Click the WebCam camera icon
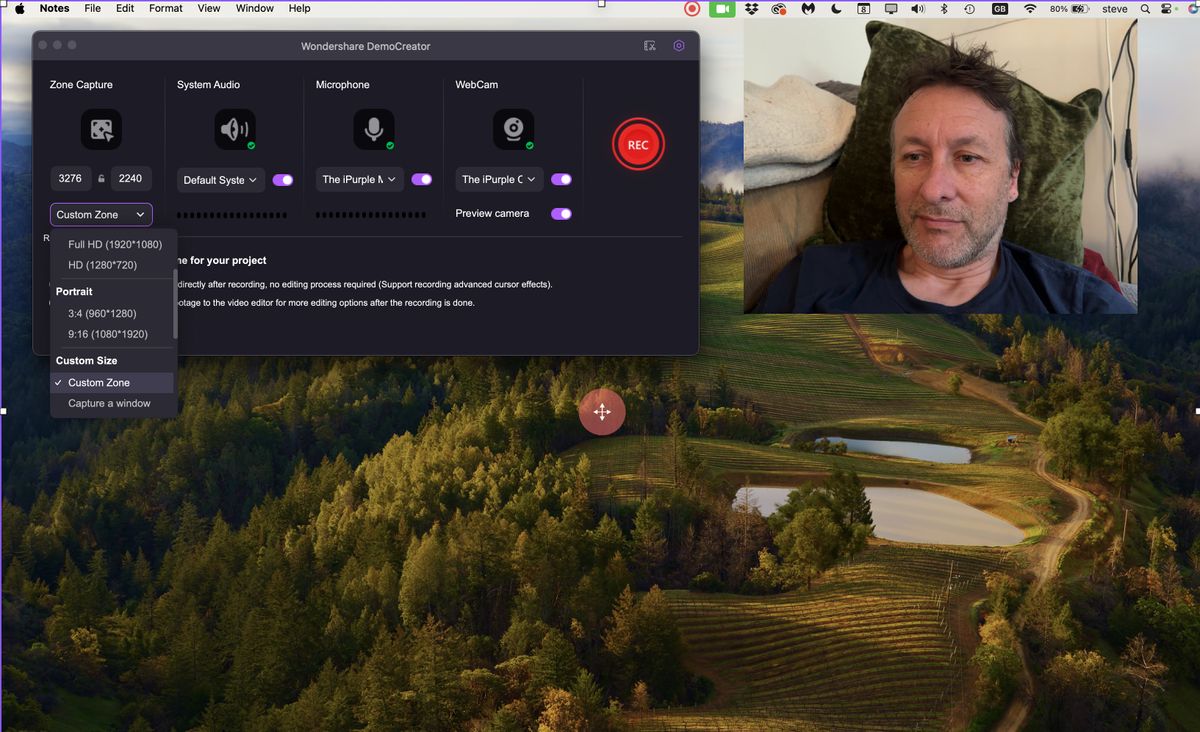The height and width of the screenshot is (732, 1200). tap(513, 129)
